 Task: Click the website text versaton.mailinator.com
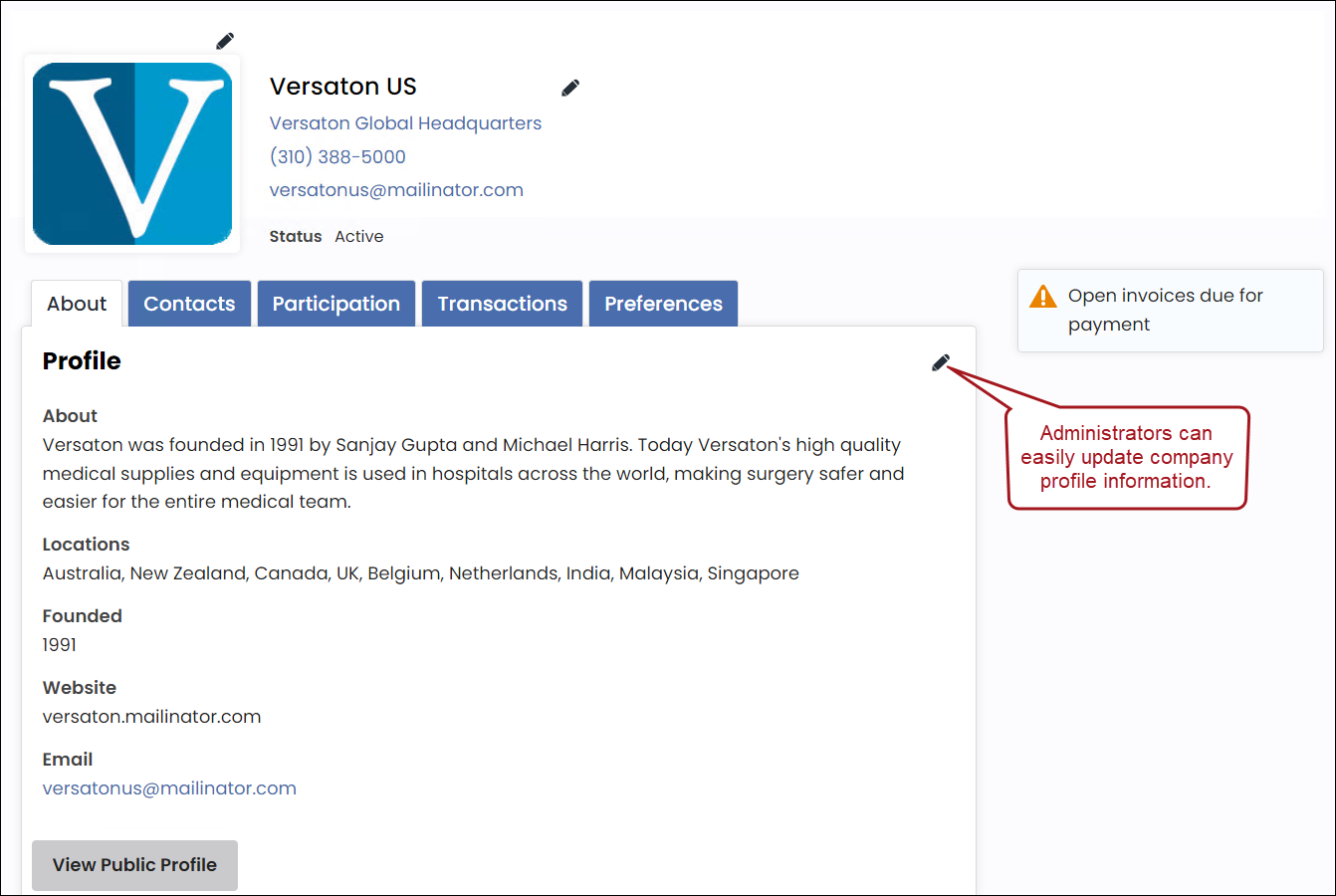click(151, 717)
